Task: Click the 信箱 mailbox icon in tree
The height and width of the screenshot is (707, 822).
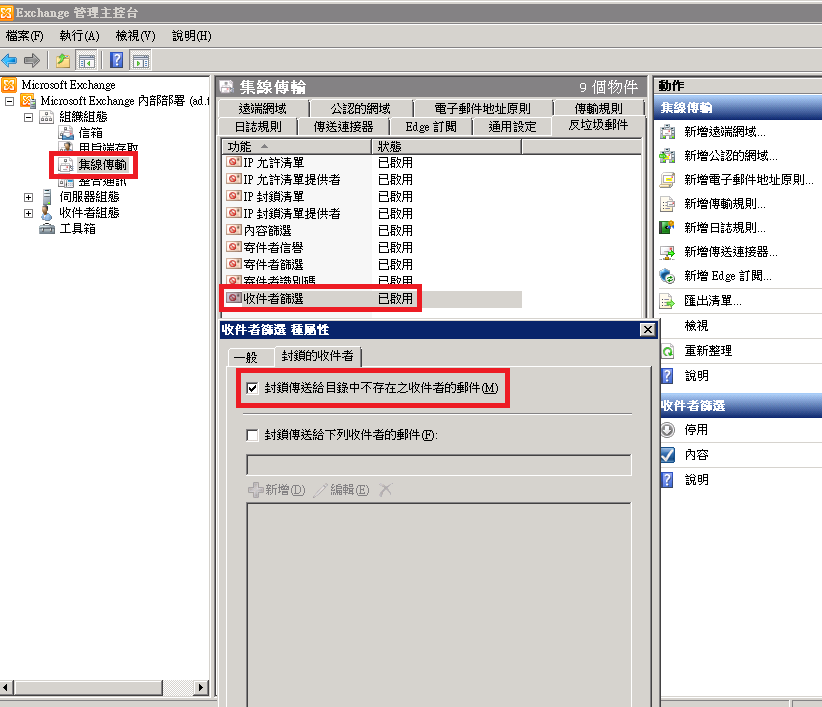Action: coord(66,133)
